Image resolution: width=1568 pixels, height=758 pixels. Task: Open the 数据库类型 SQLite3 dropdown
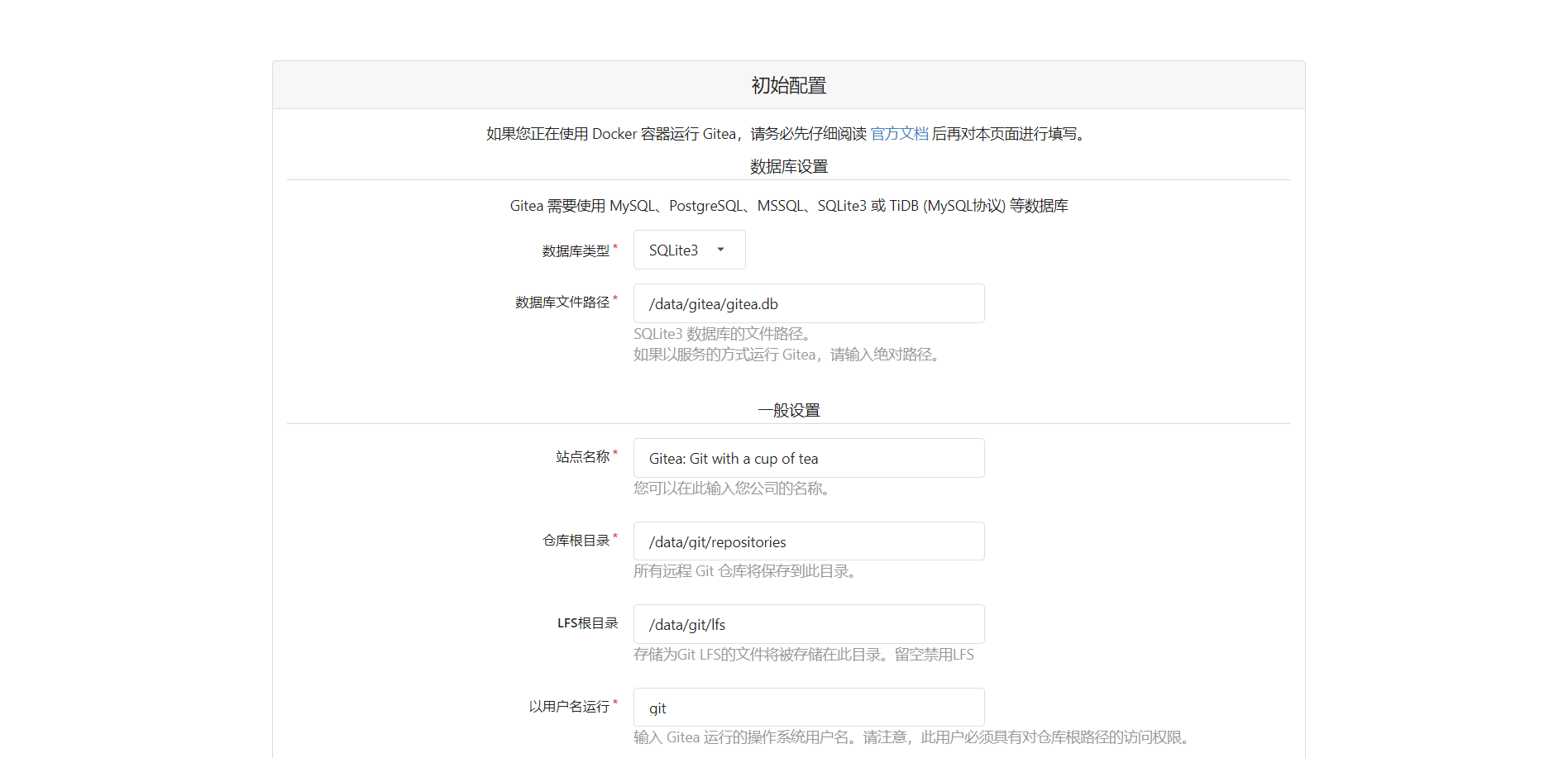click(689, 250)
